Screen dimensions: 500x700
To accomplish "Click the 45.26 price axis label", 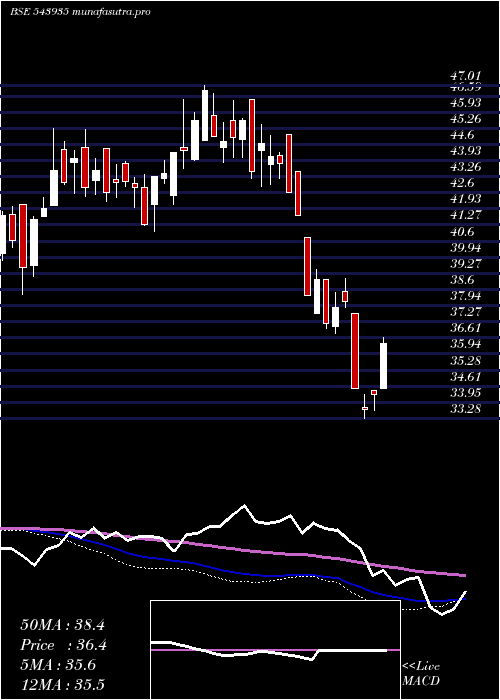I will (x=465, y=119).
